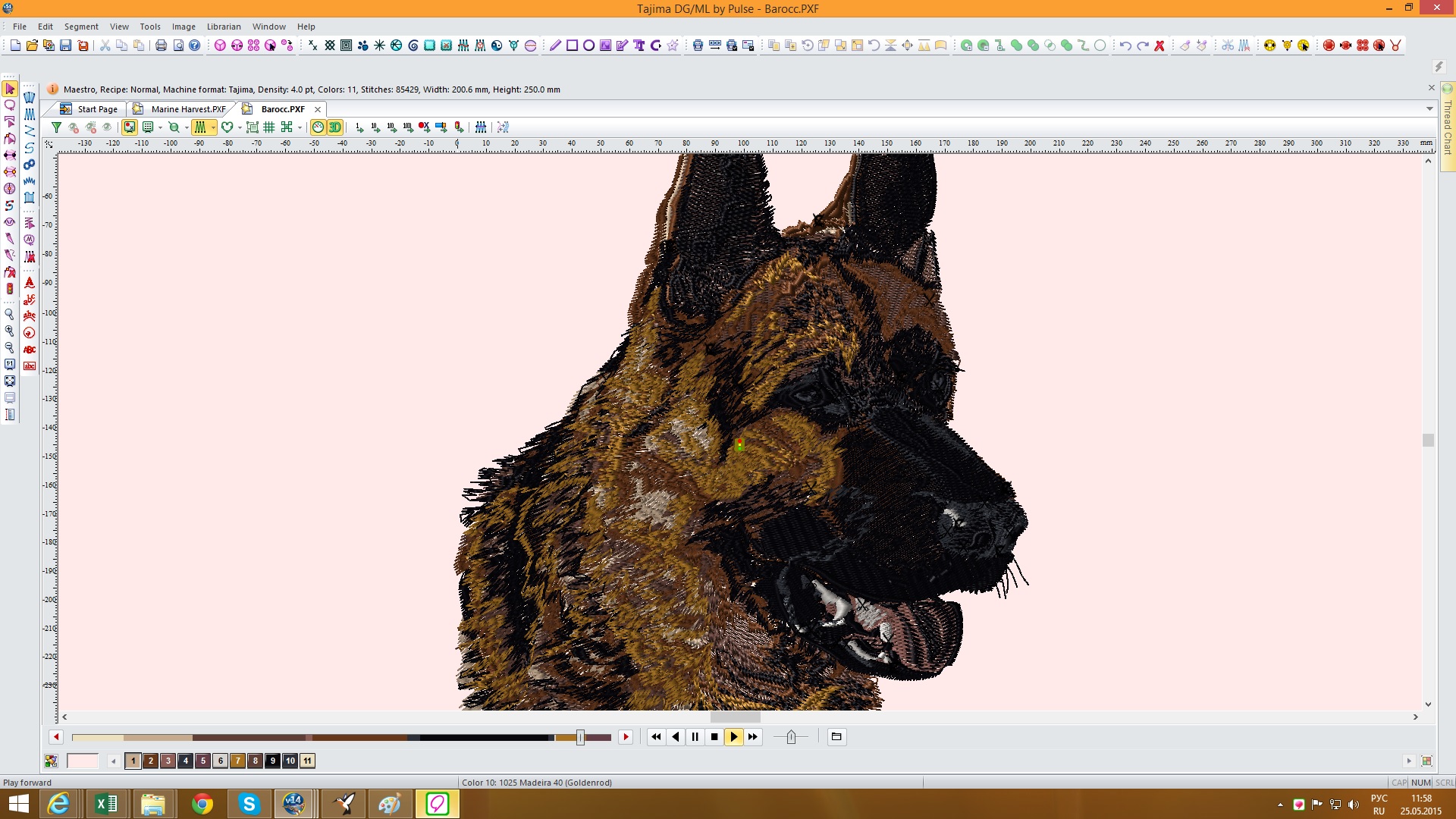Viewport: 1456px width, 819px height.
Task: Open the Librarian menu
Action: tap(224, 27)
